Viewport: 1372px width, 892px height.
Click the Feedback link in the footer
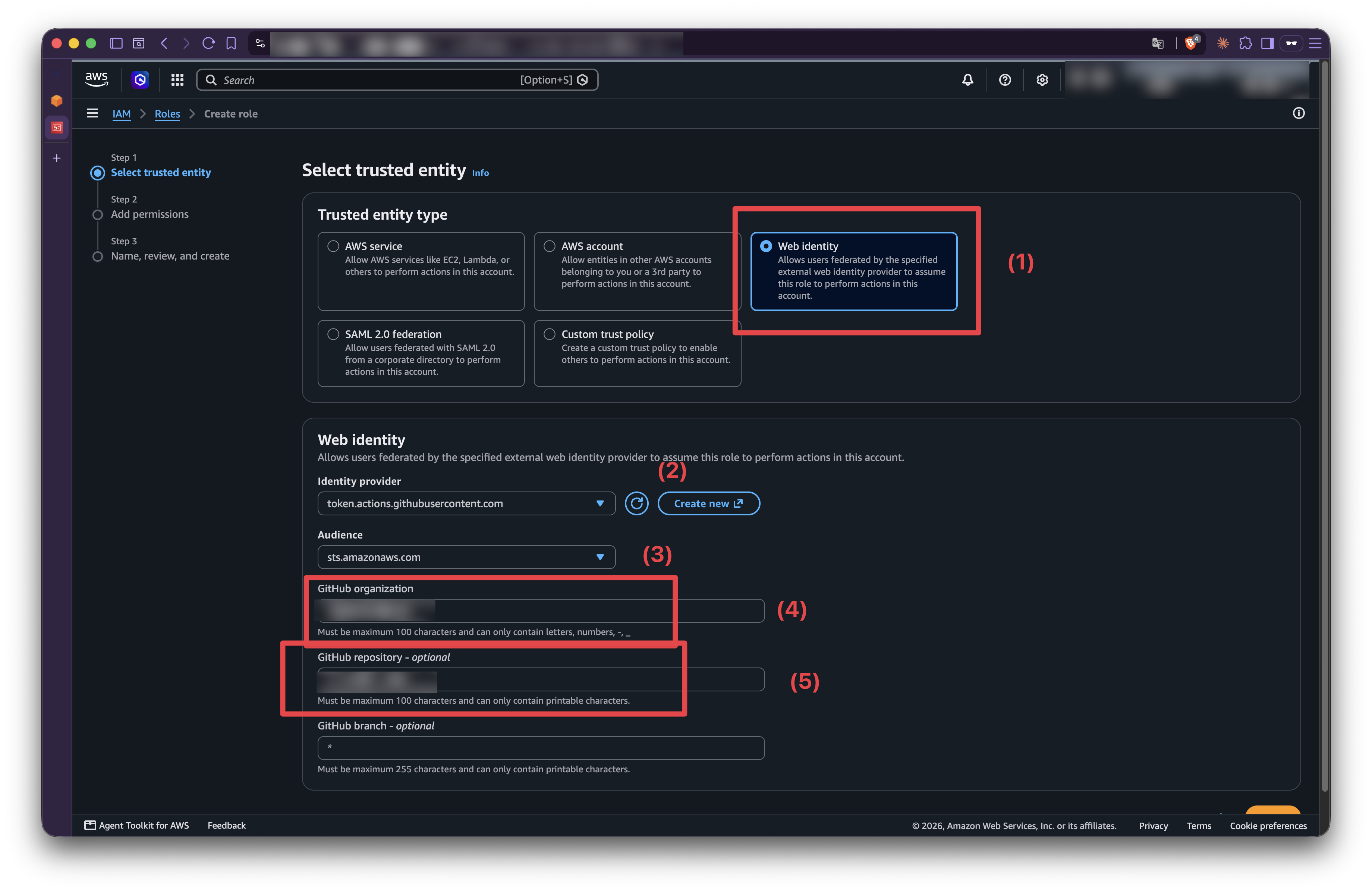[x=227, y=825]
